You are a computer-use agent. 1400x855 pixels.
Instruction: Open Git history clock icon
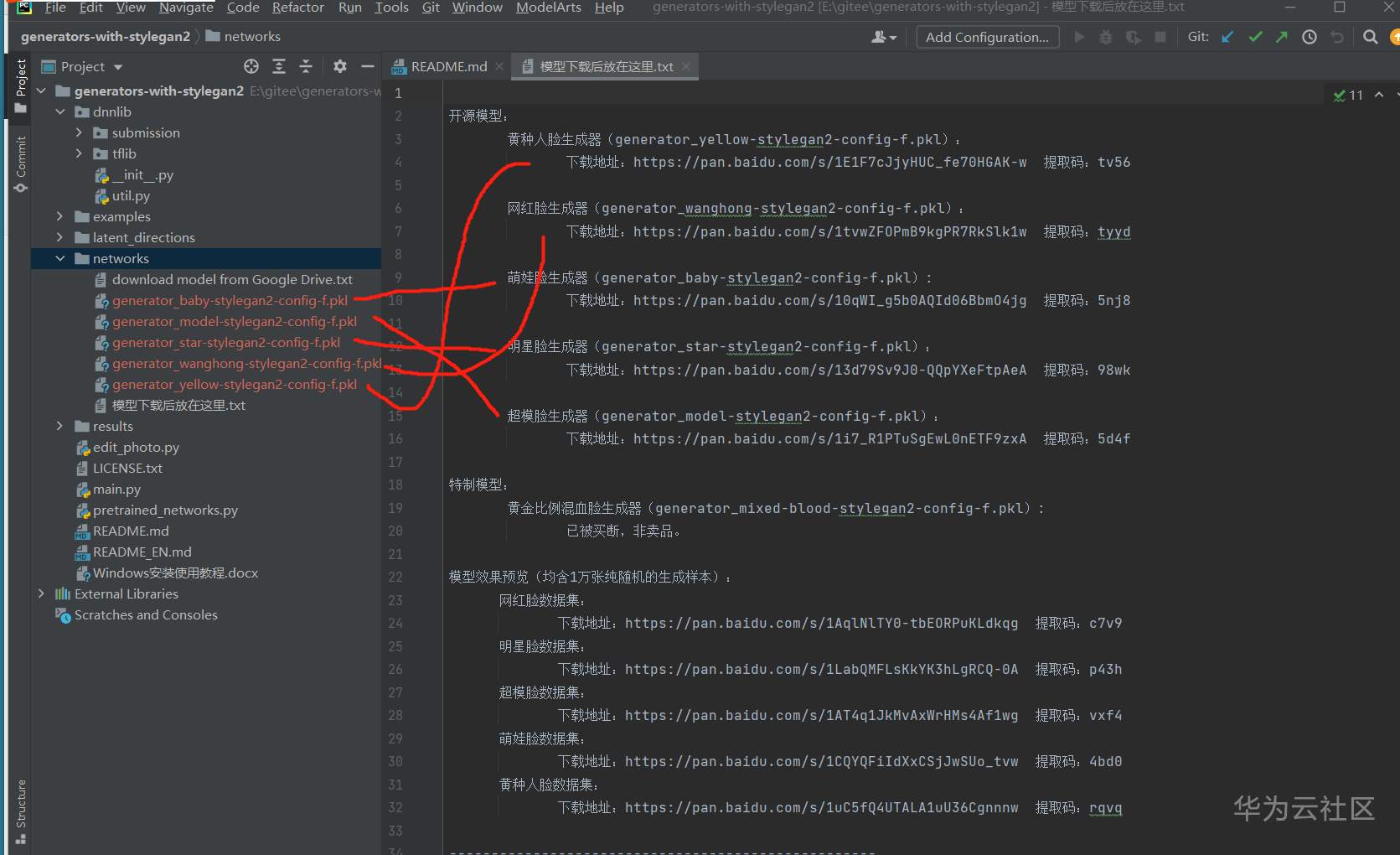(x=1310, y=37)
